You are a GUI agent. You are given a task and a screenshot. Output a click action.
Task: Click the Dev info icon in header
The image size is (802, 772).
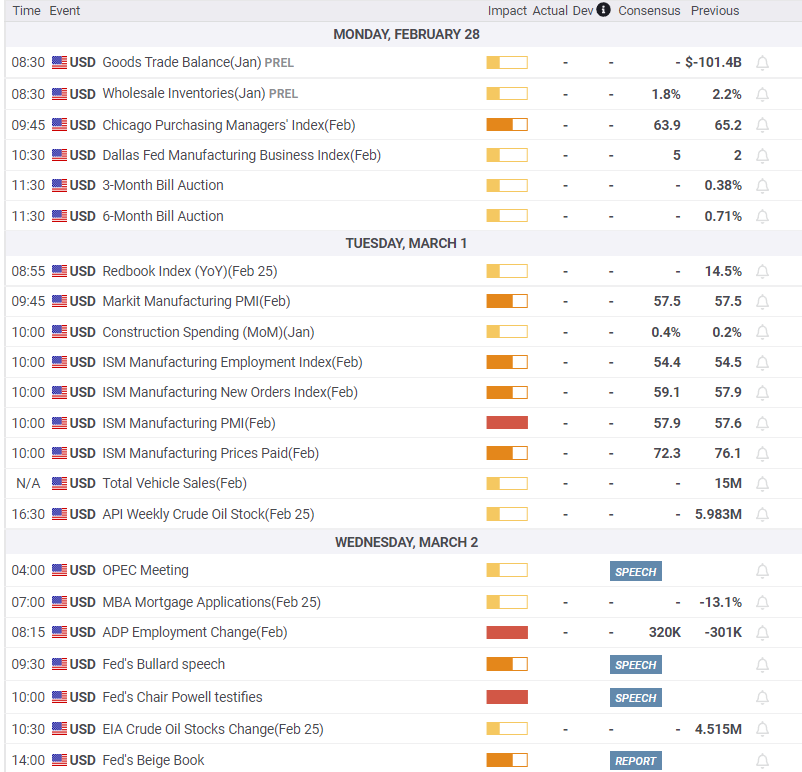(603, 10)
